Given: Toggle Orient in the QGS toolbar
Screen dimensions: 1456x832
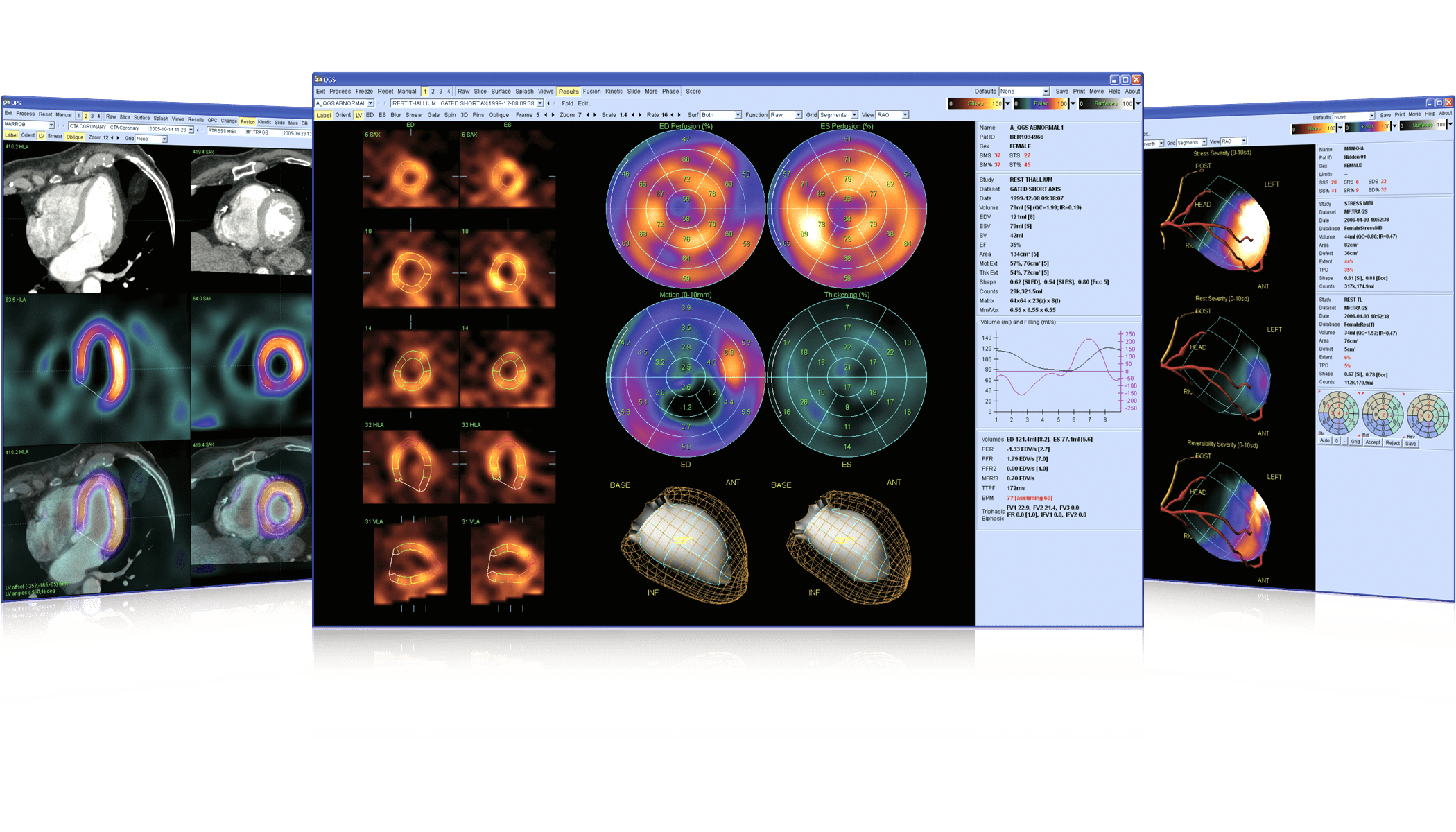Looking at the screenshot, I should click(343, 115).
